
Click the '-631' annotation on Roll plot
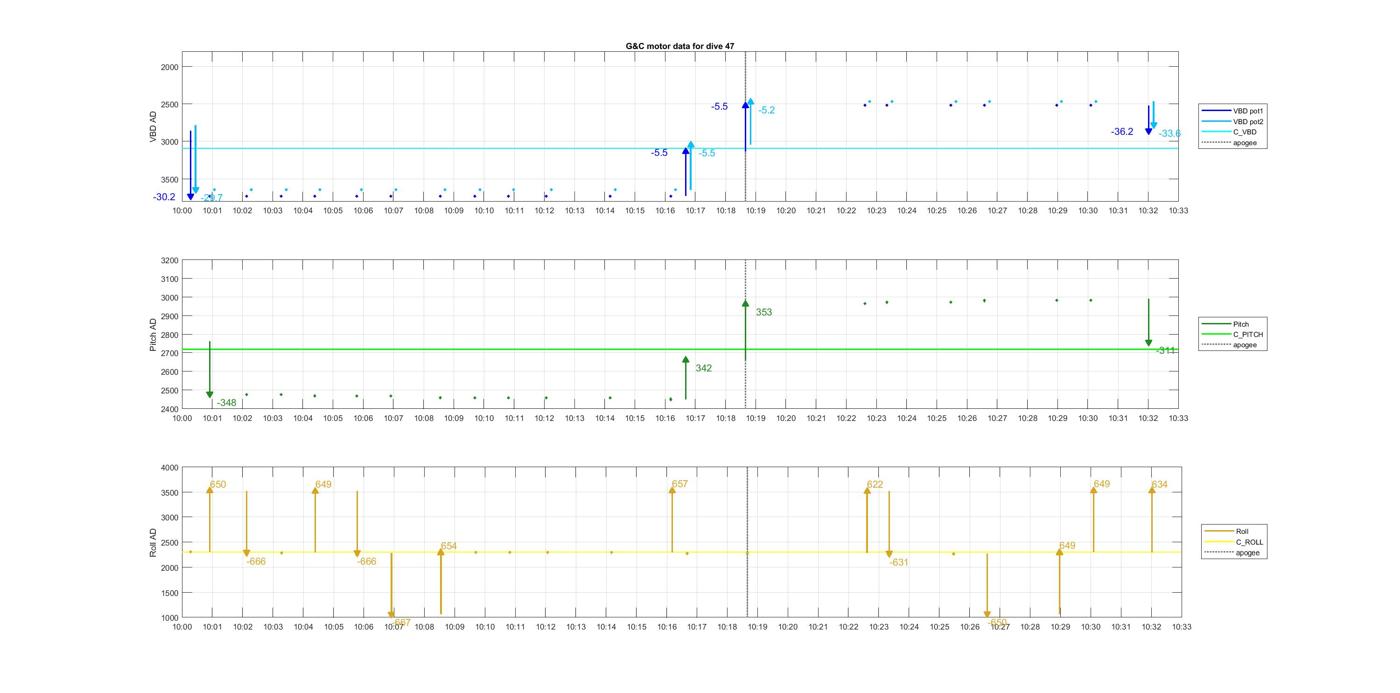click(899, 562)
